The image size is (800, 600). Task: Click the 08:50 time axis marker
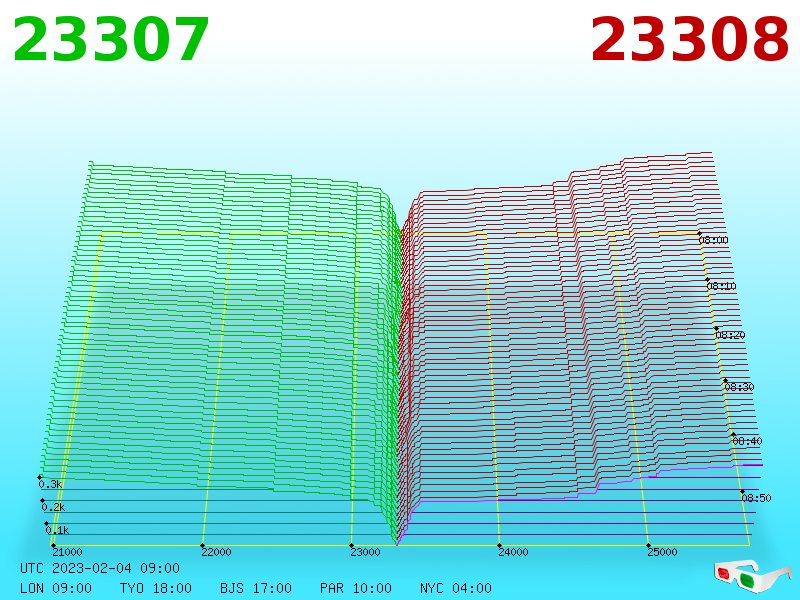point(756,498)
